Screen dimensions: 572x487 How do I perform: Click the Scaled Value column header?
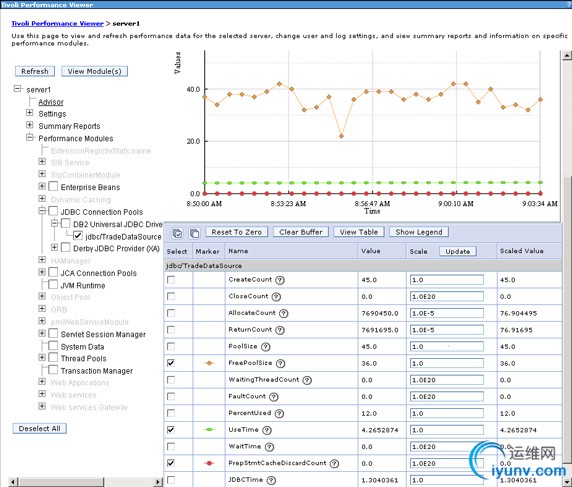521,251
